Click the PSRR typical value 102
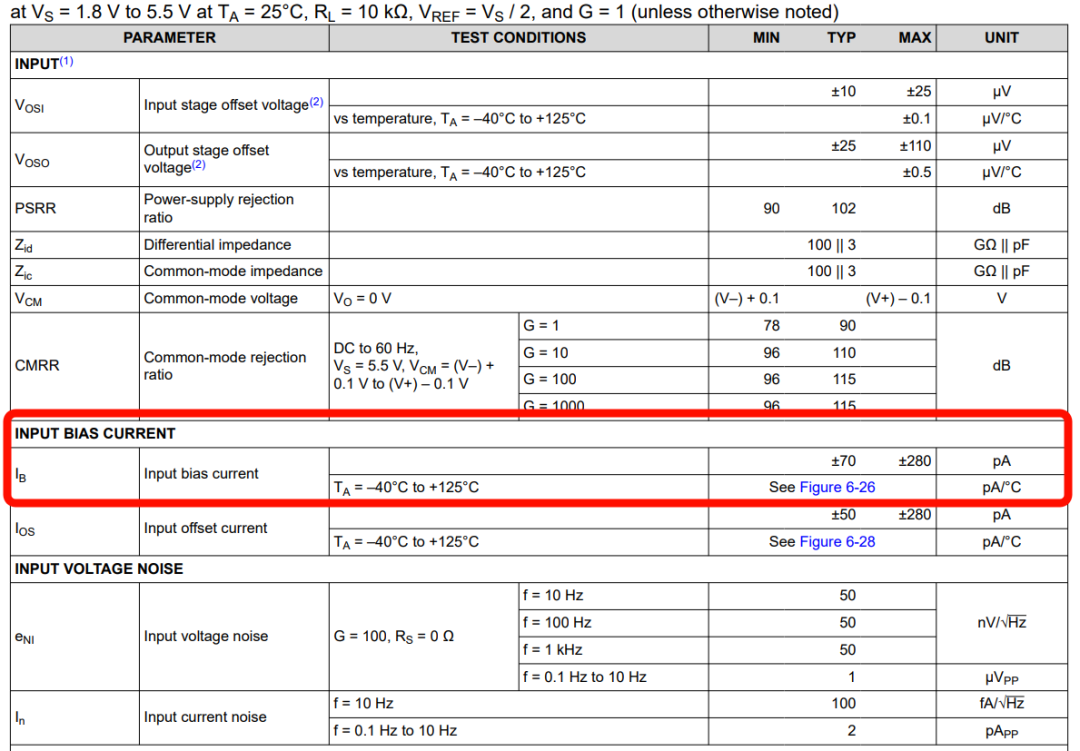The width and height of the screenshot is (1080, 751). coord(844,208)
